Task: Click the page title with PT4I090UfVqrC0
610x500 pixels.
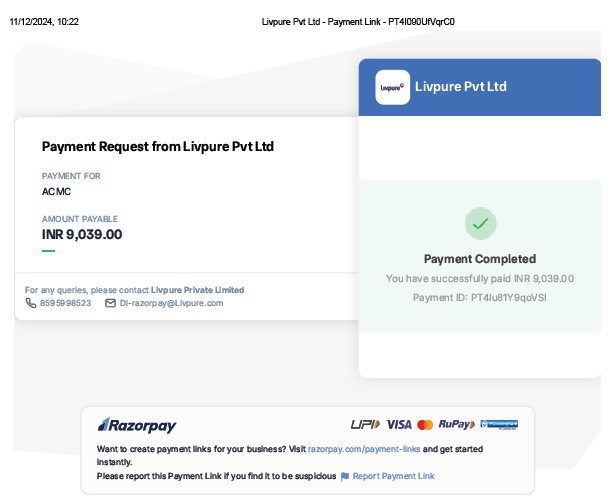Action: click(x=358, y=22)
